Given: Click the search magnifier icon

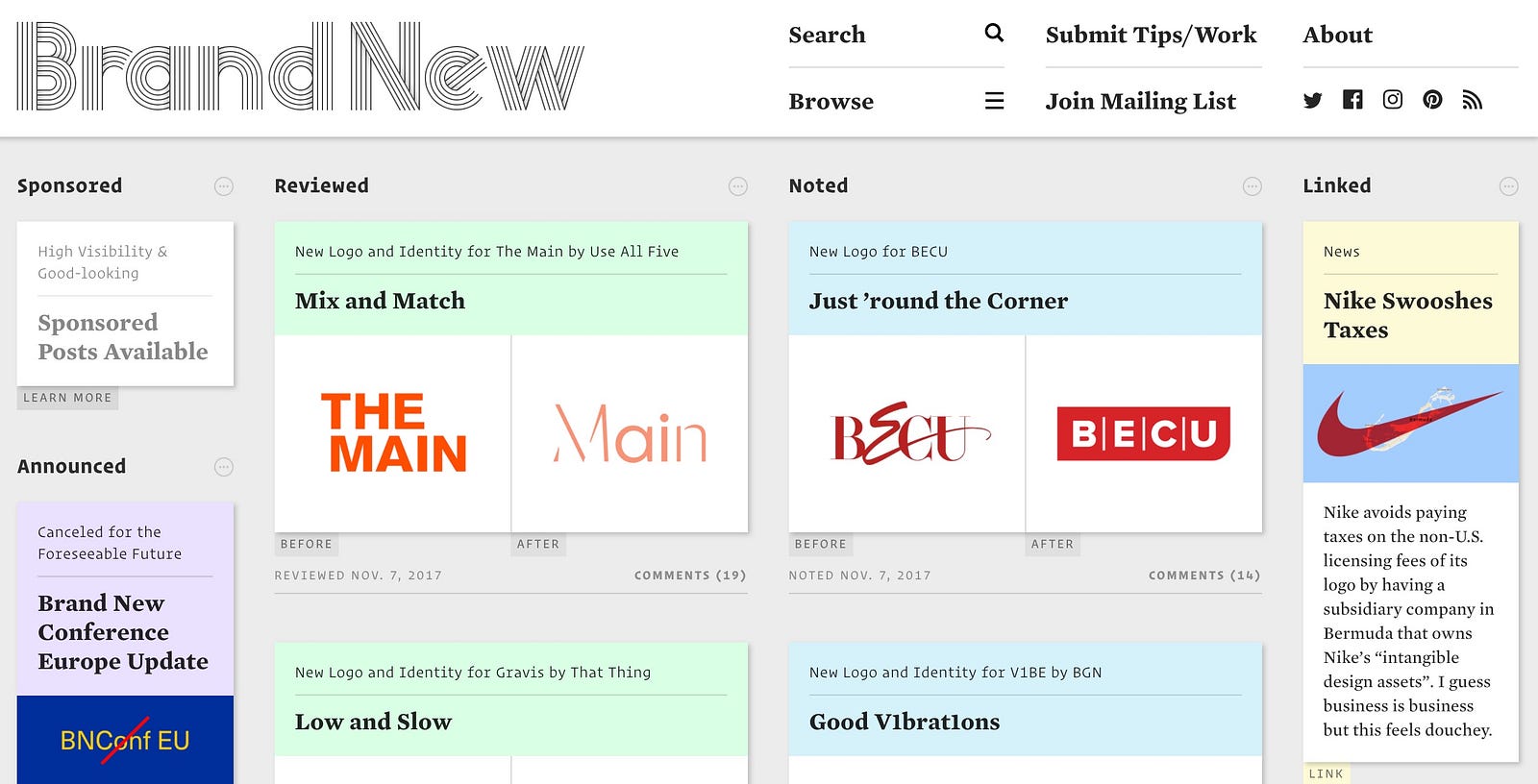Looking at the screenshot, I should (x=994, y=34).
